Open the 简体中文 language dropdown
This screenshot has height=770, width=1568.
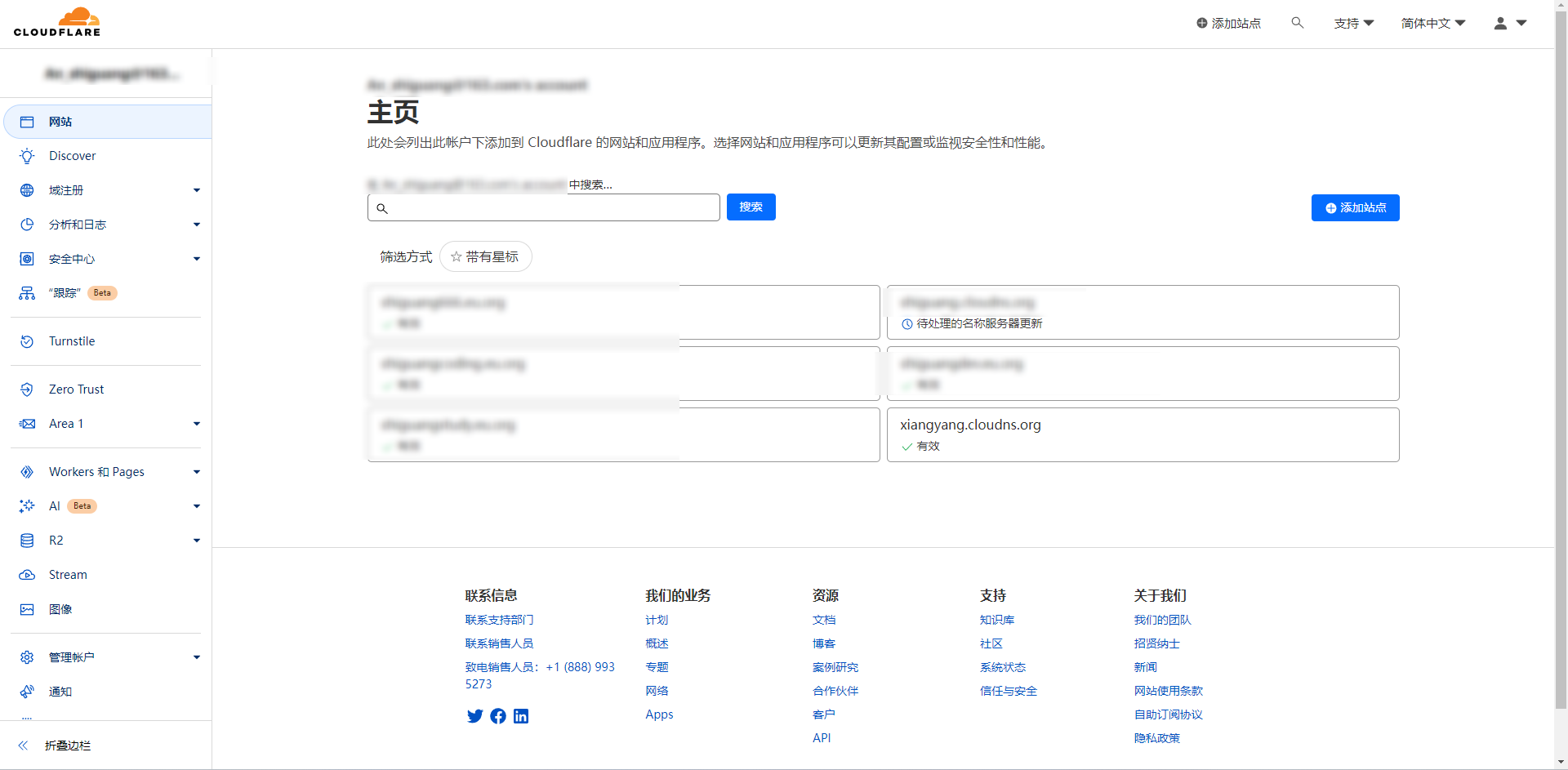point(1433,24)
